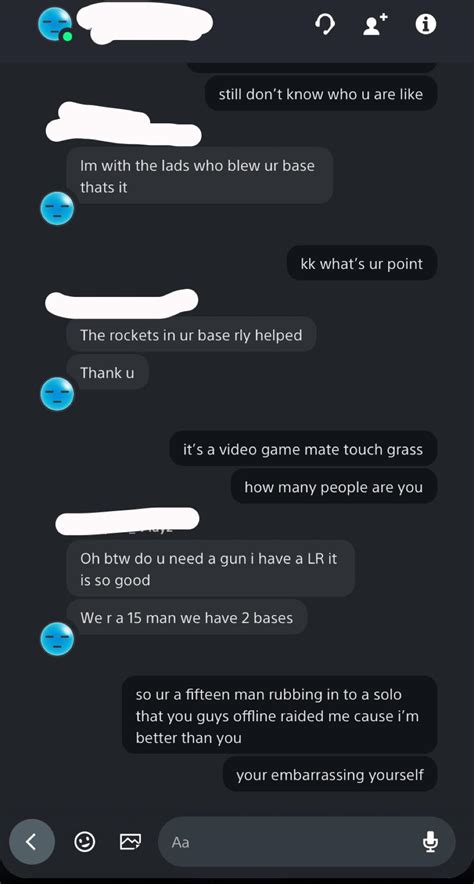Go back with the arrow button
Image resolution: width=474 pixels, height=884 pixels.
click(32, 842)
